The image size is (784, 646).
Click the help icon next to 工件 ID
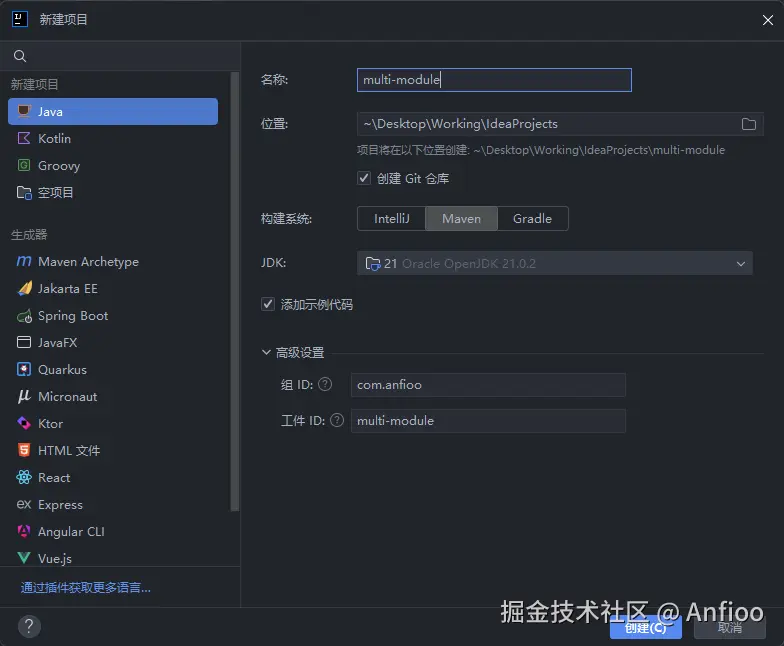coord(337,420)
